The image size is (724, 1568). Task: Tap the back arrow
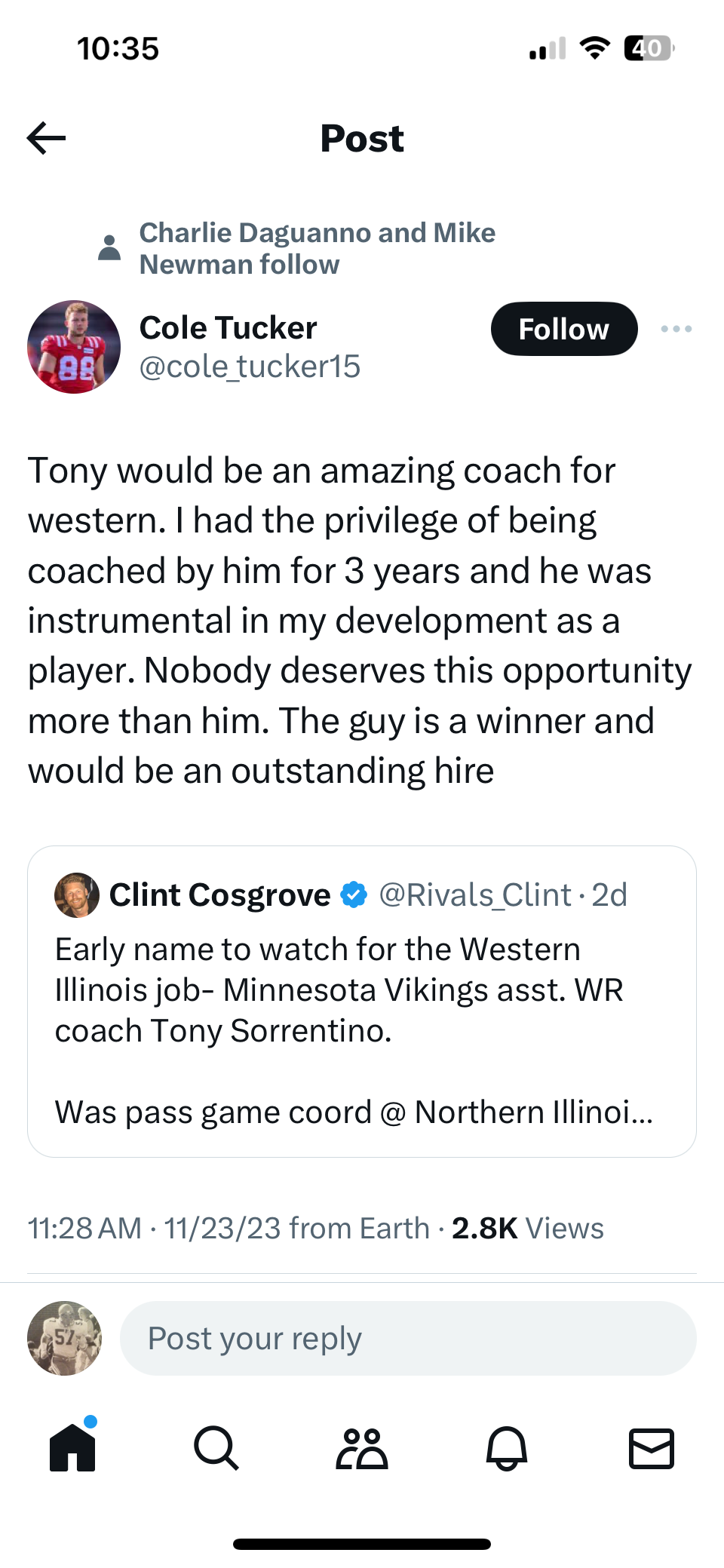(47, 138)
